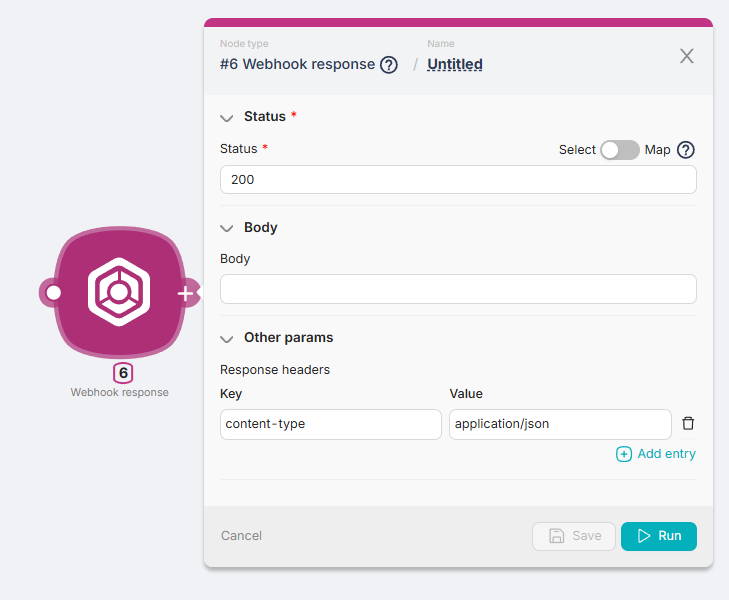The image size is (729, 600).
Task: Click the node's left input connector circle
Action: 53,293
